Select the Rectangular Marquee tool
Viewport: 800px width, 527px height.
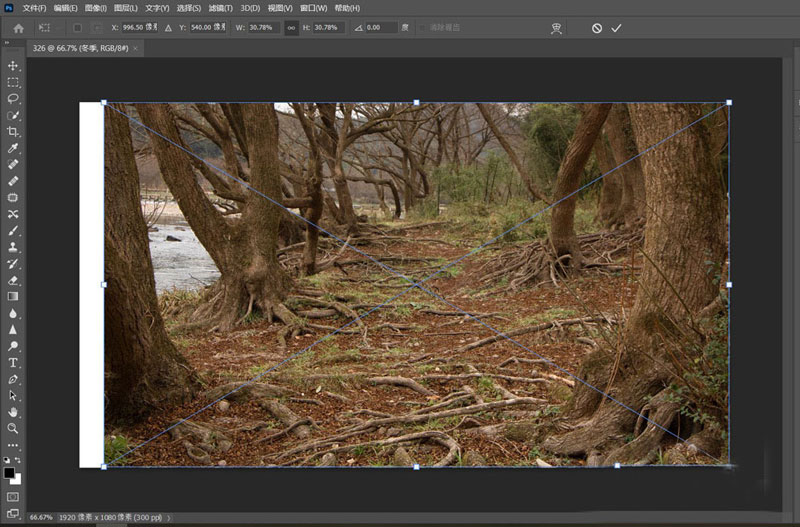click(x=13, y=82)
